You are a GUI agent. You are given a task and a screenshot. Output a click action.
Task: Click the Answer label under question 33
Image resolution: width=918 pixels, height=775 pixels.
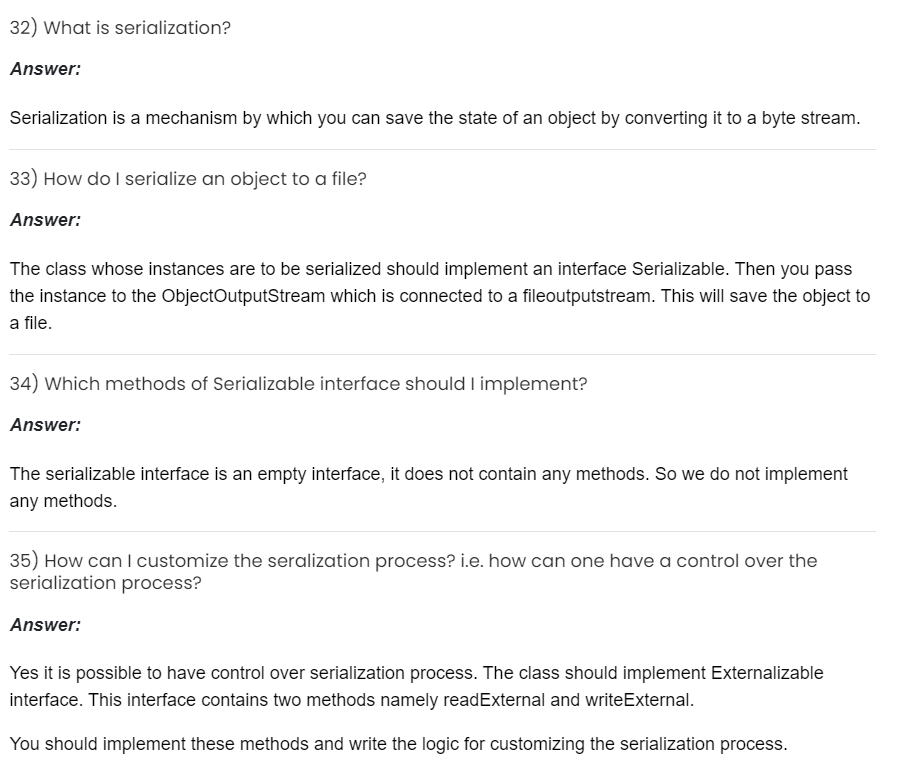point(45,220)
